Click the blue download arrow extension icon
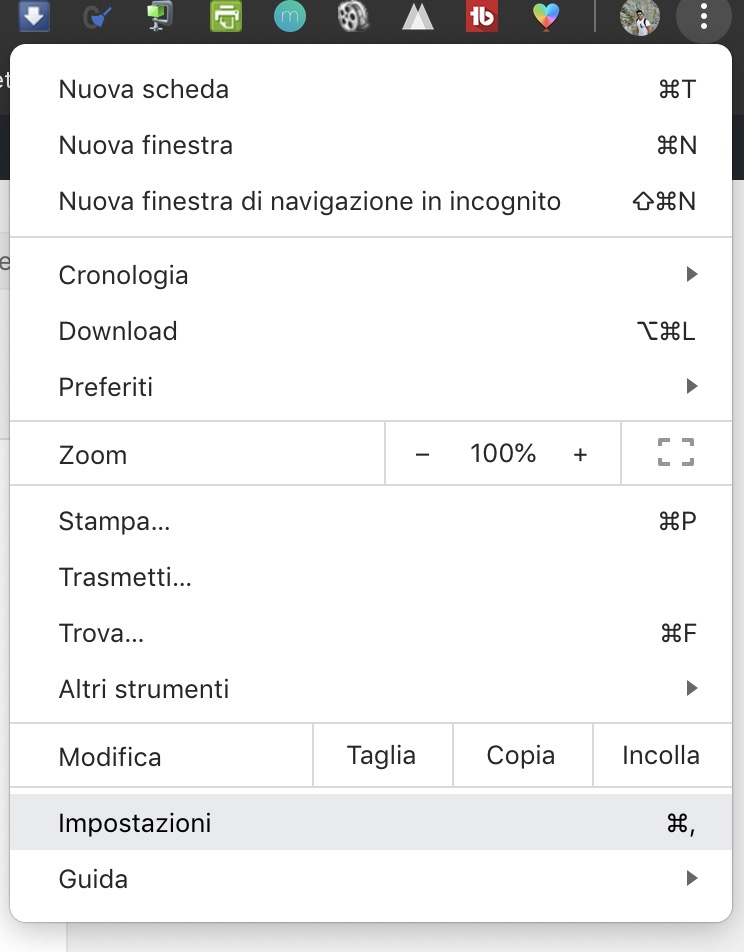The image size is (744, 952). pos(34,16)
